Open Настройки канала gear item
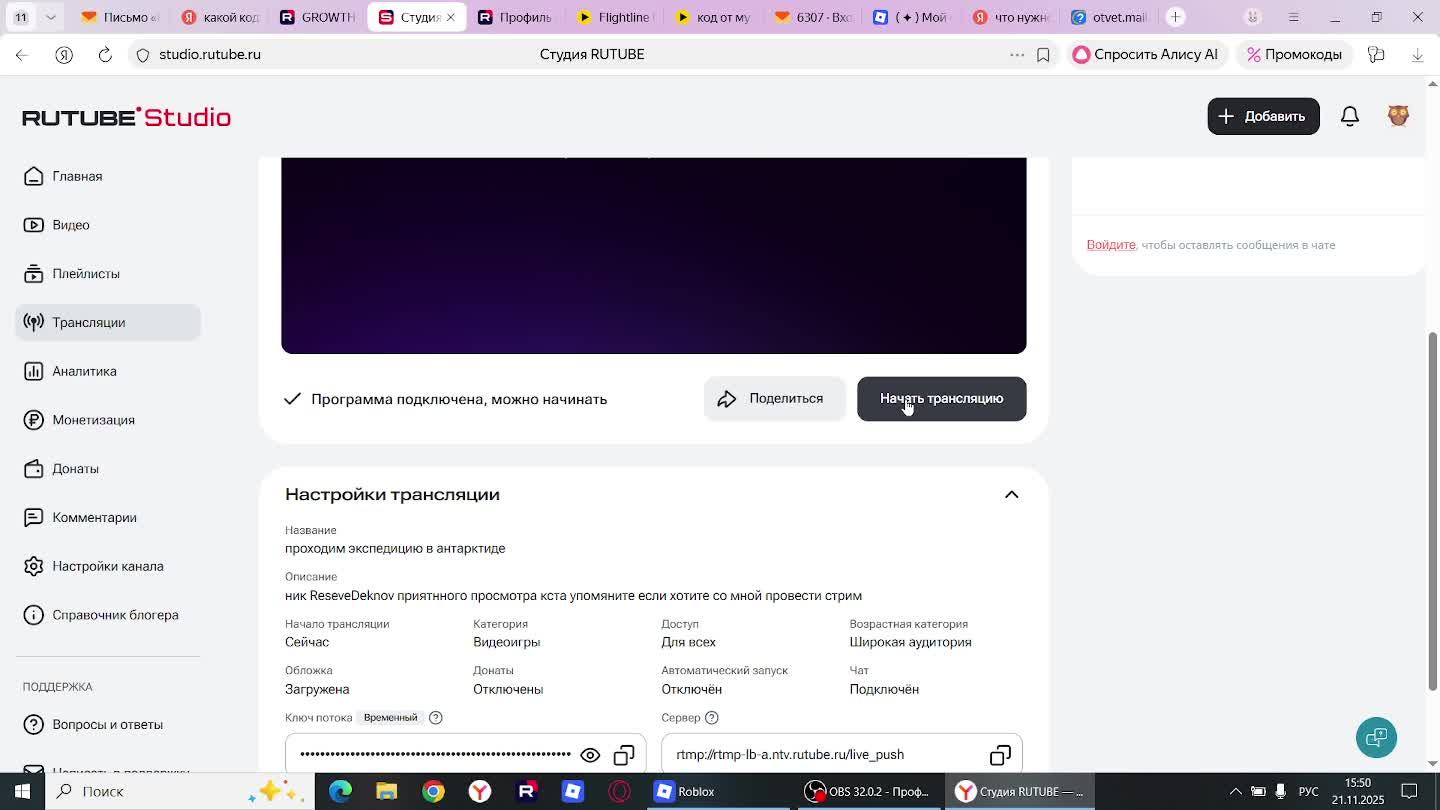This screenshot has width=1440, height=810. pos(108,566)
